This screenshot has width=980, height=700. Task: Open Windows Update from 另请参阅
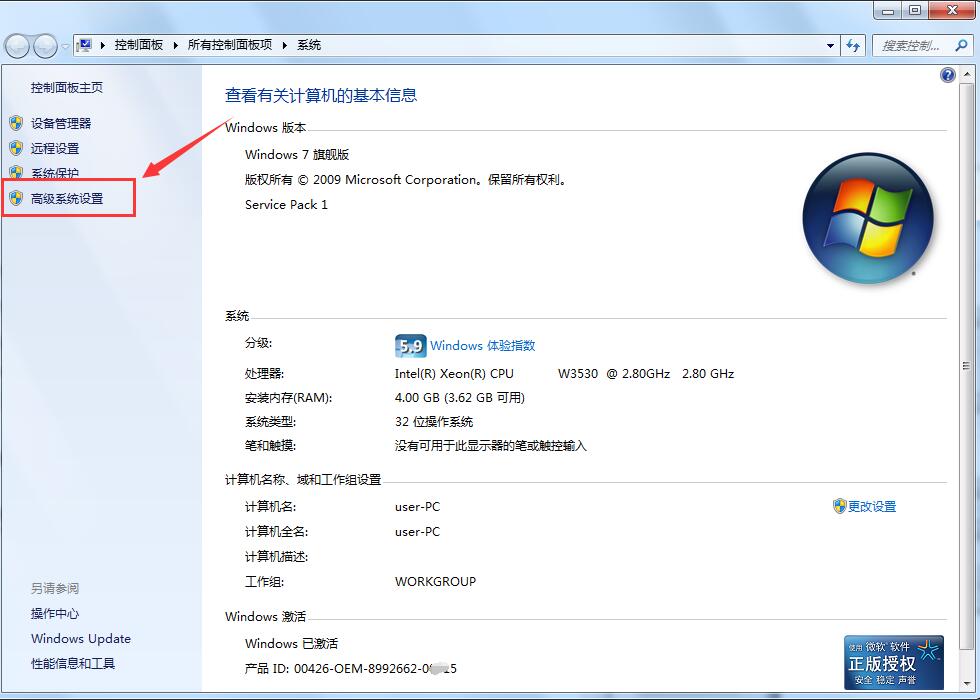click(80, 638)
